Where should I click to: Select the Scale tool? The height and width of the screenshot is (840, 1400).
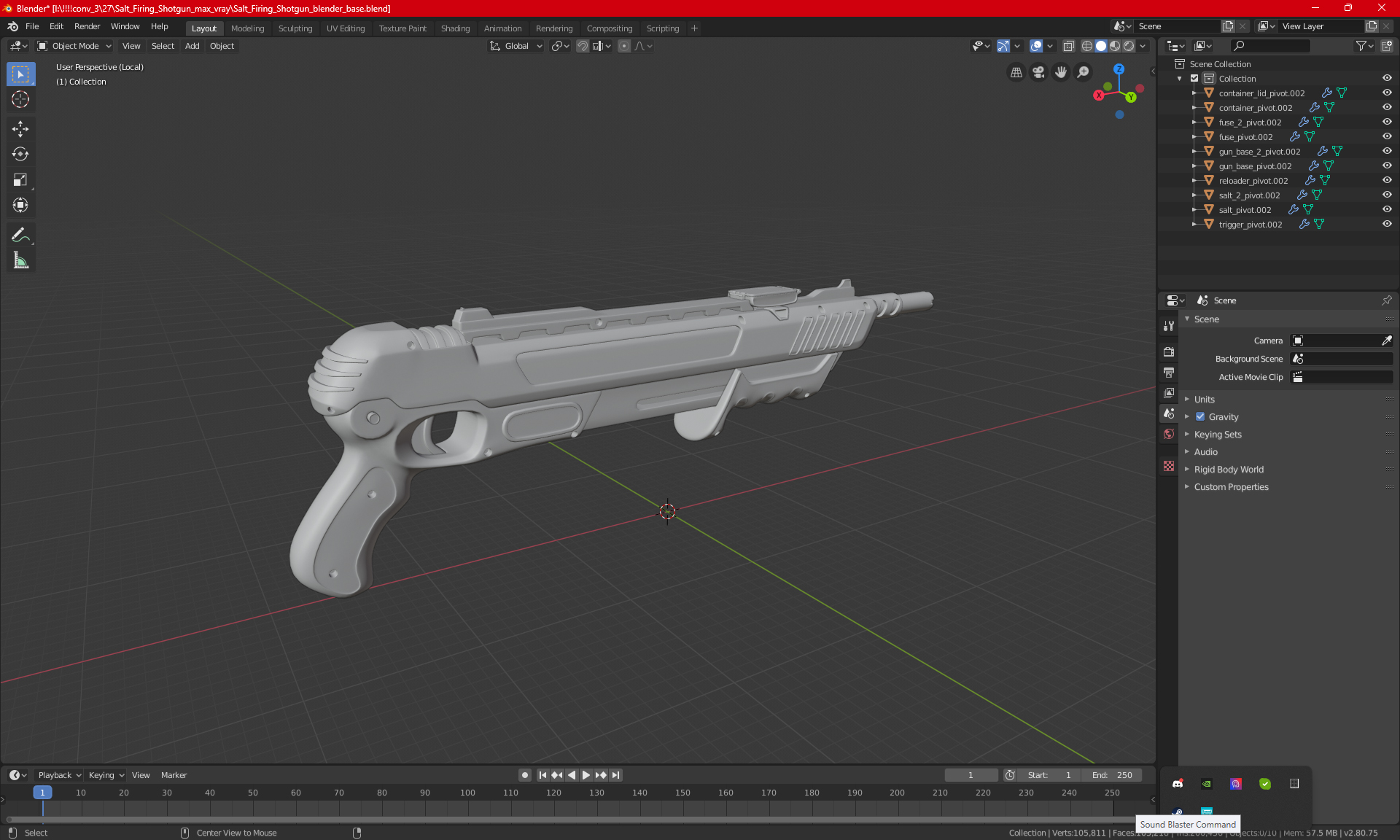(20, 179)
